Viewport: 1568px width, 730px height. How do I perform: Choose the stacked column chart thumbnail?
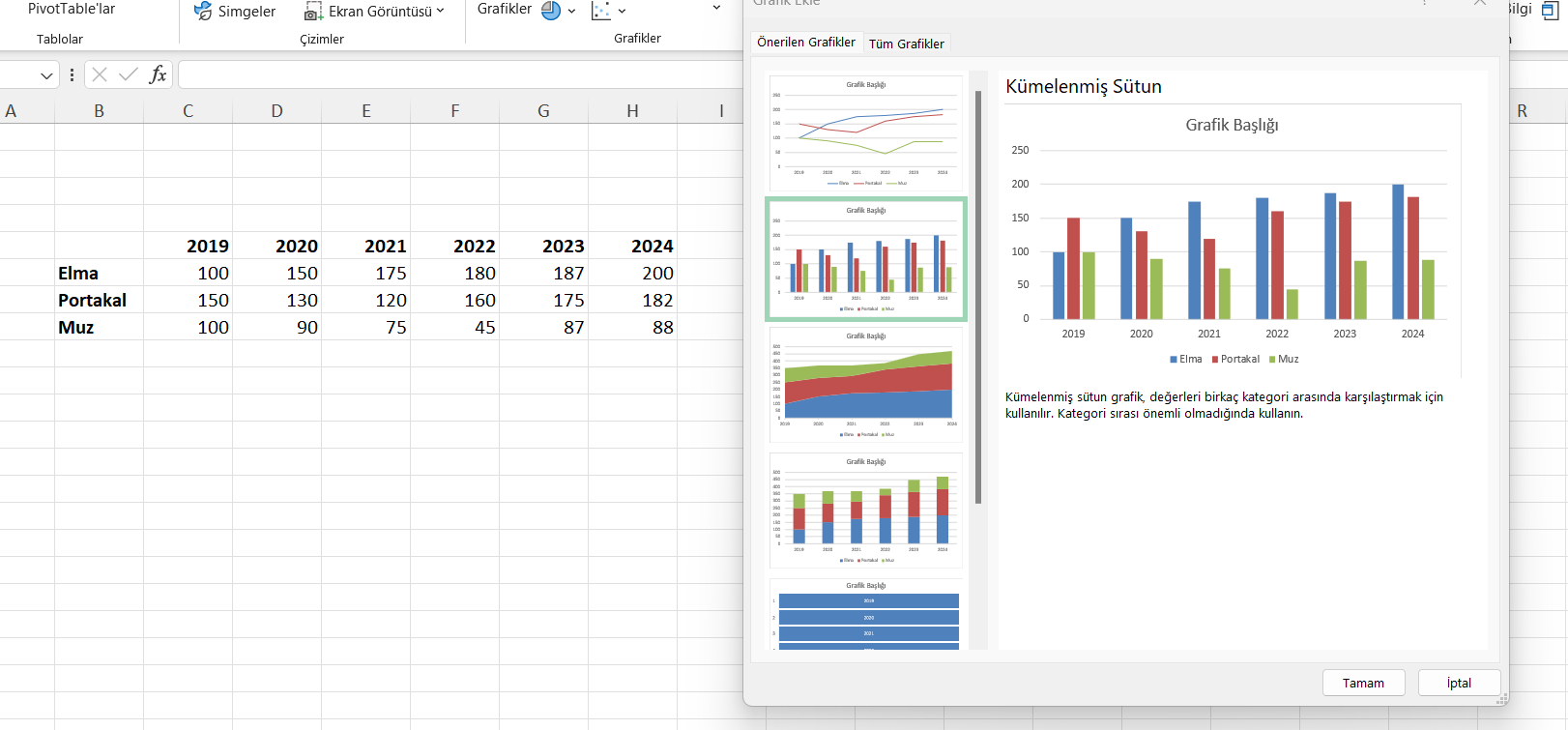point(866,511)
